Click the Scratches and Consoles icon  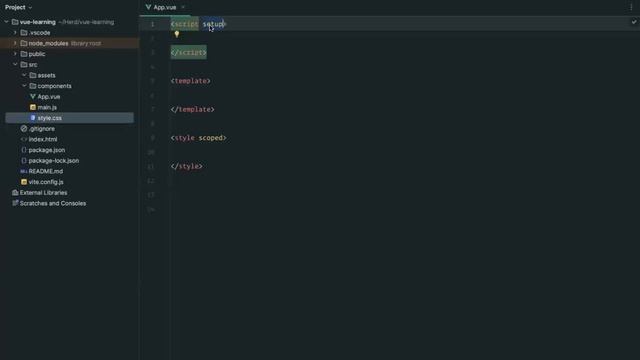coord(15,203)
